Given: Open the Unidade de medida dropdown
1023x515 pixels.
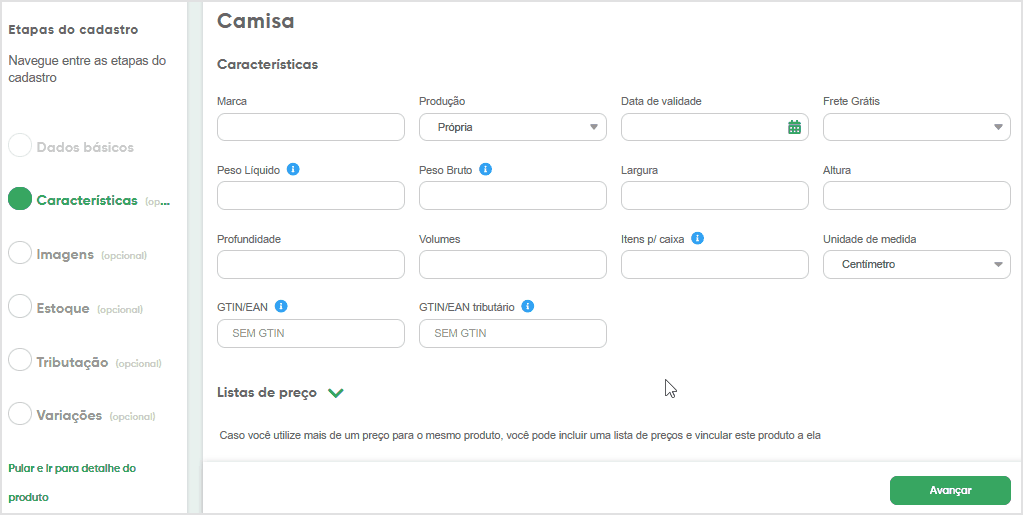Looking at the screenshot, I should [x=917, y=264].
